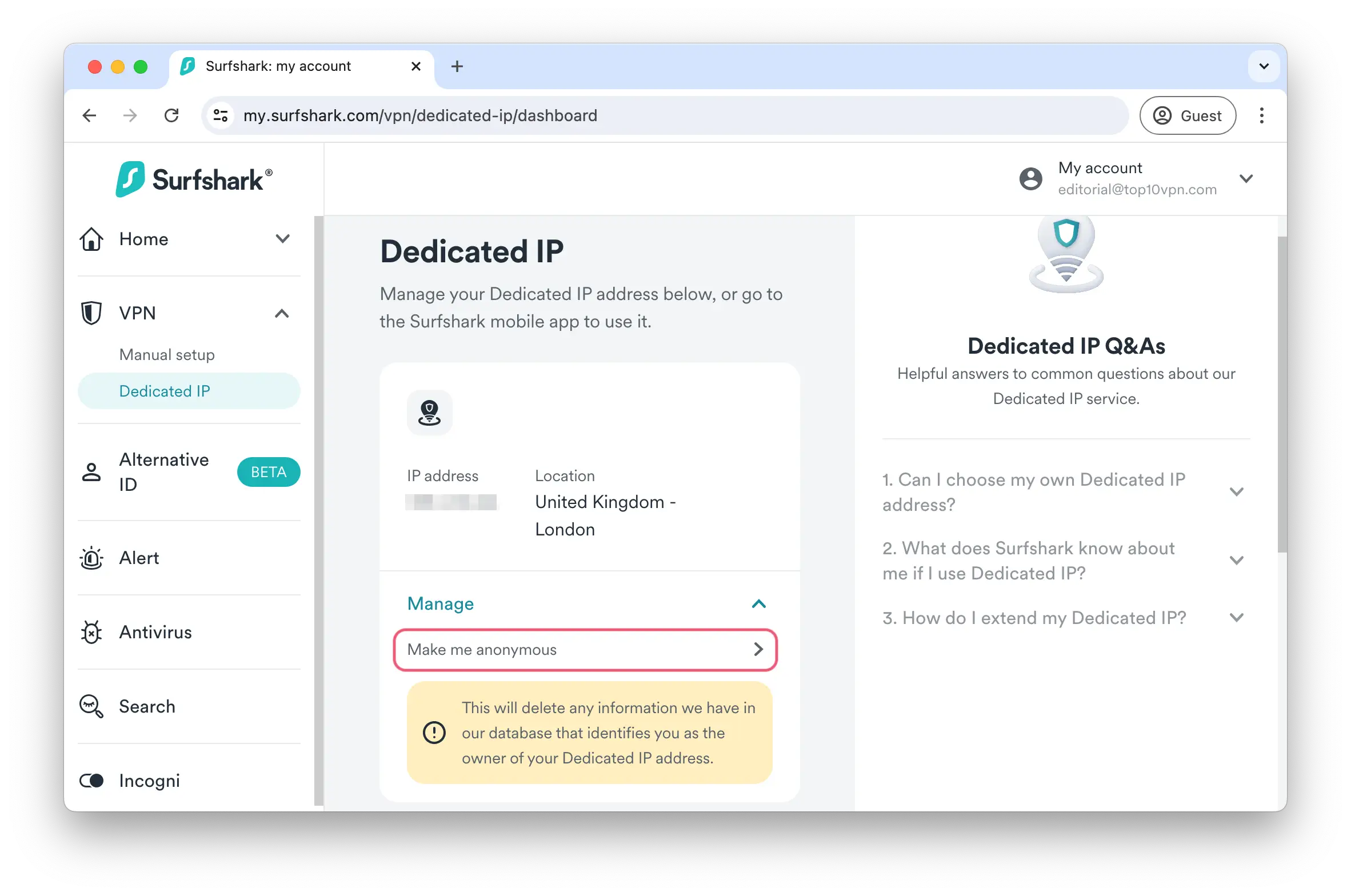Click the 'Make me anonymous' button
The width and height of the screenshot is (1351, 896).
click(x=584, y=649)
